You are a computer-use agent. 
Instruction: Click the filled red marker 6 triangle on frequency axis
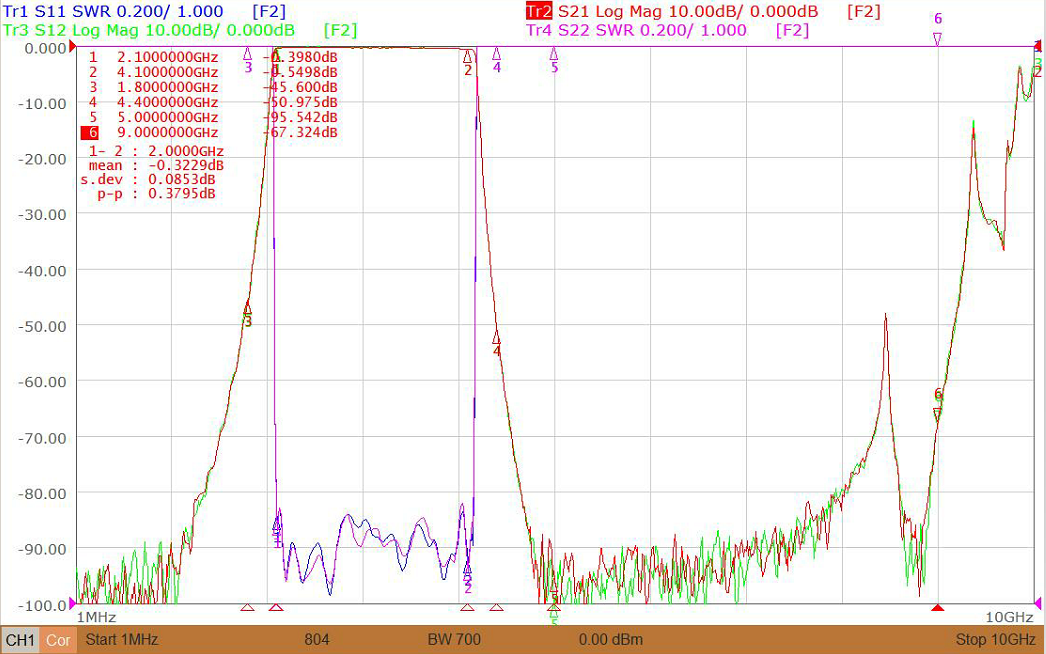[937, 607]
